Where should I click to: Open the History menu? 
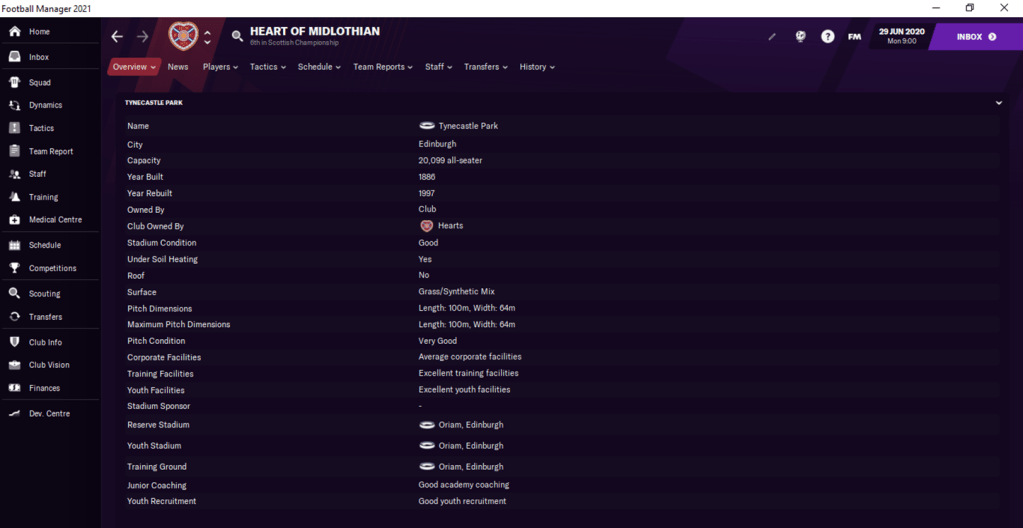(537, 67)
